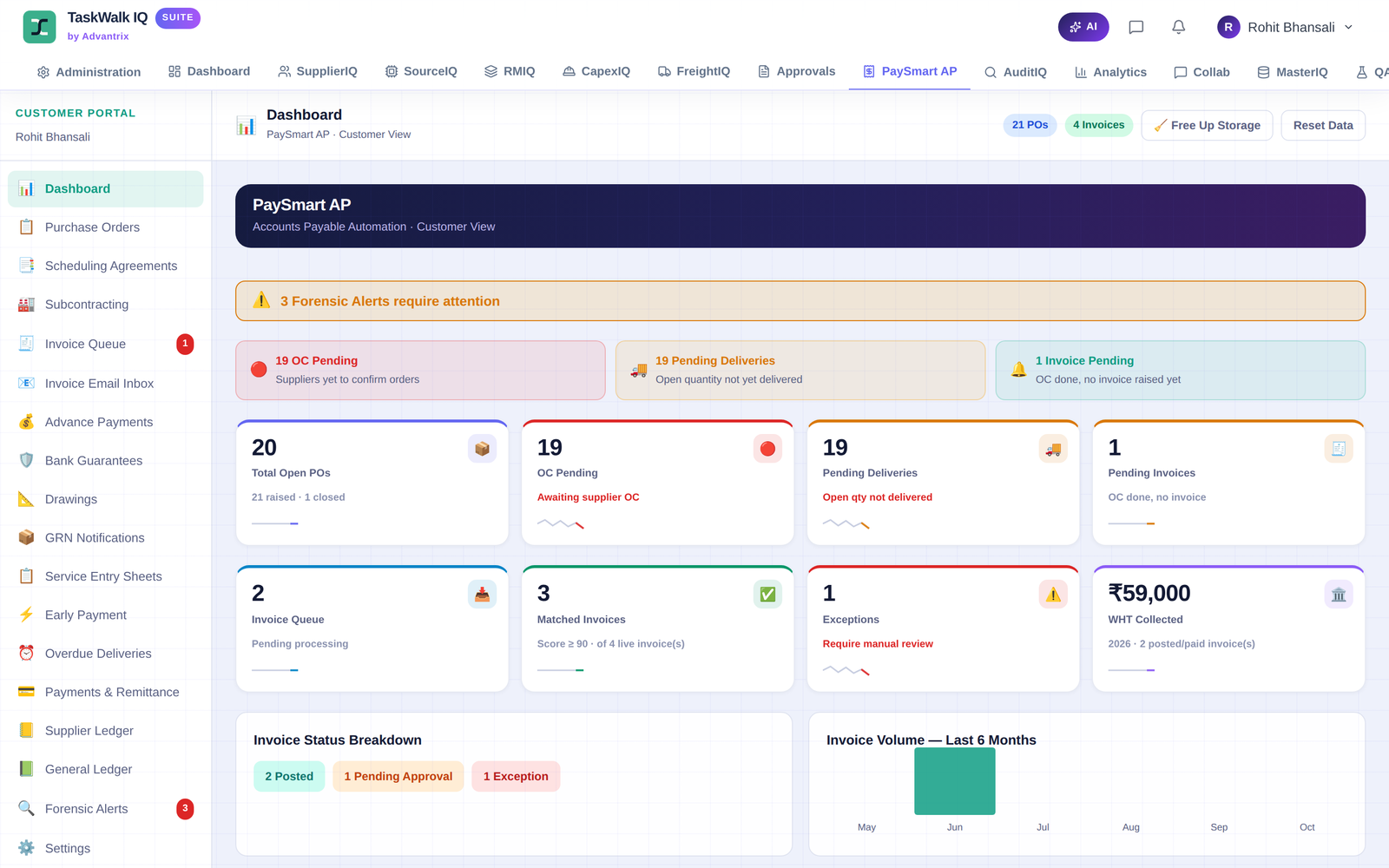Click the 4 Invoices badge
This screenshot has height=868, width=1389.
coord(1098,125)
